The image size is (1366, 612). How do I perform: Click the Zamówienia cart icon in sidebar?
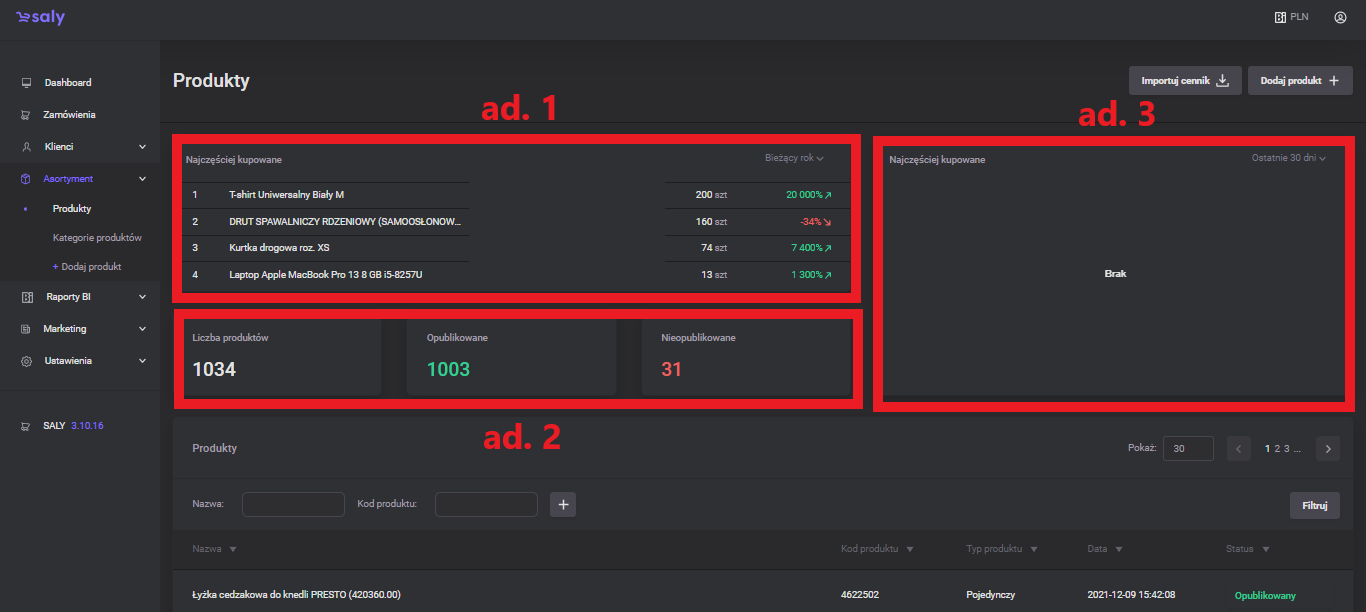[x=27, y=115]
